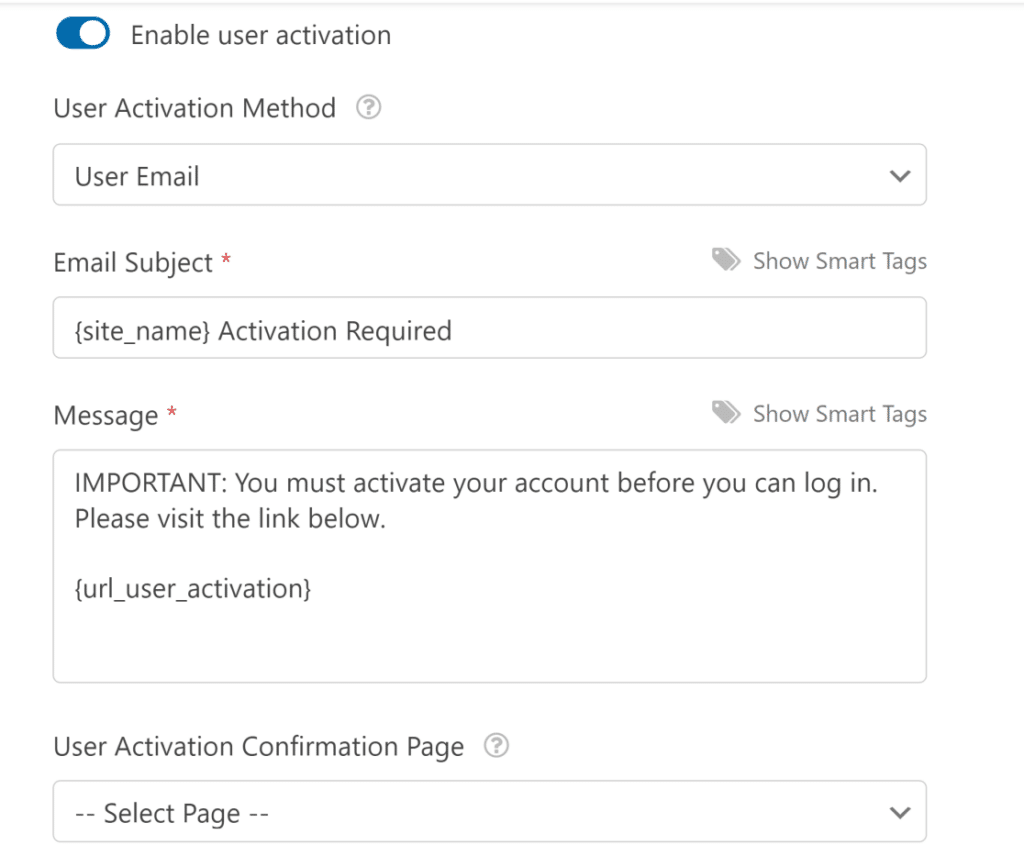Click the chevron on the Select Page dropdown
The height and width of the screenshot is (856, 1024).
[x=899, y=811]
